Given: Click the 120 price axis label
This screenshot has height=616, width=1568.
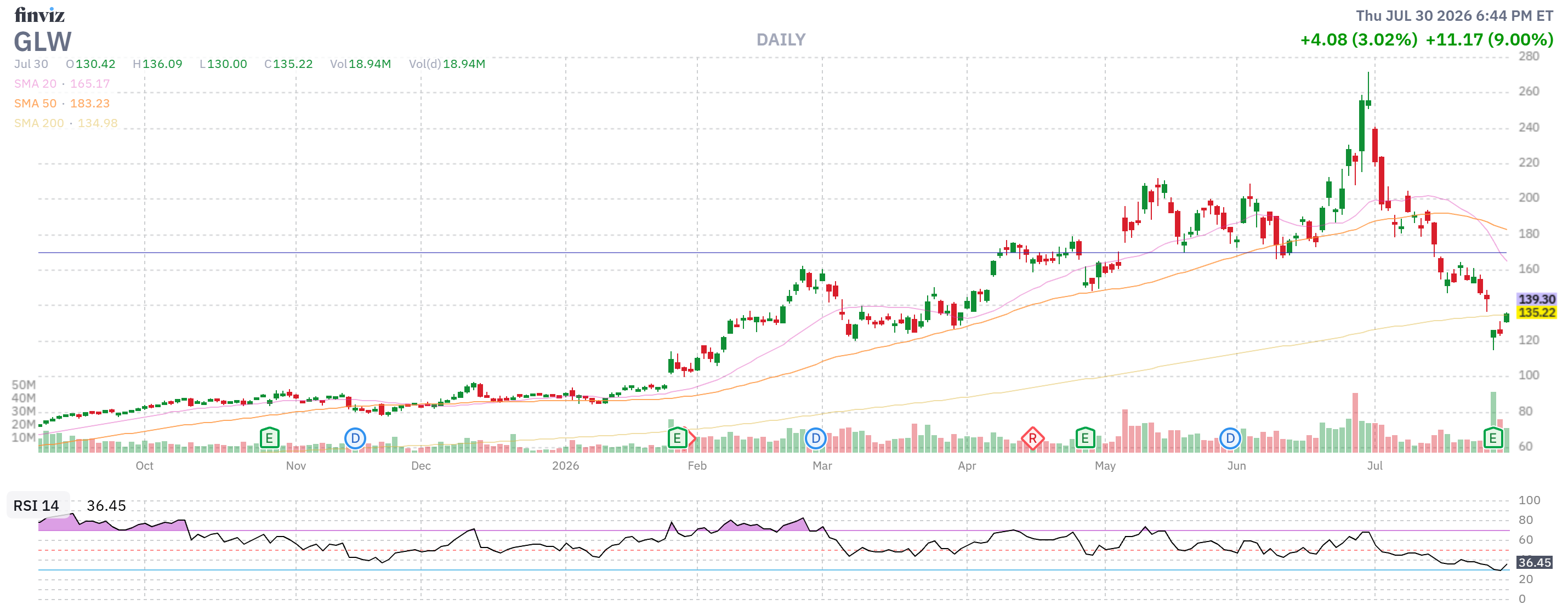Looking at the screenshot, I should (x=1529, y=340).
